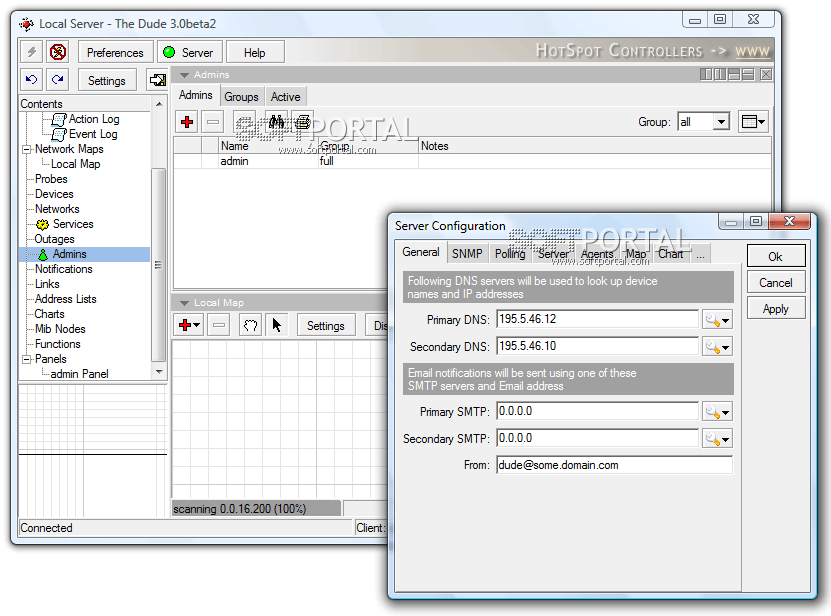
Task: Collapse the Panels tree node
Action: tap(26, 359)
